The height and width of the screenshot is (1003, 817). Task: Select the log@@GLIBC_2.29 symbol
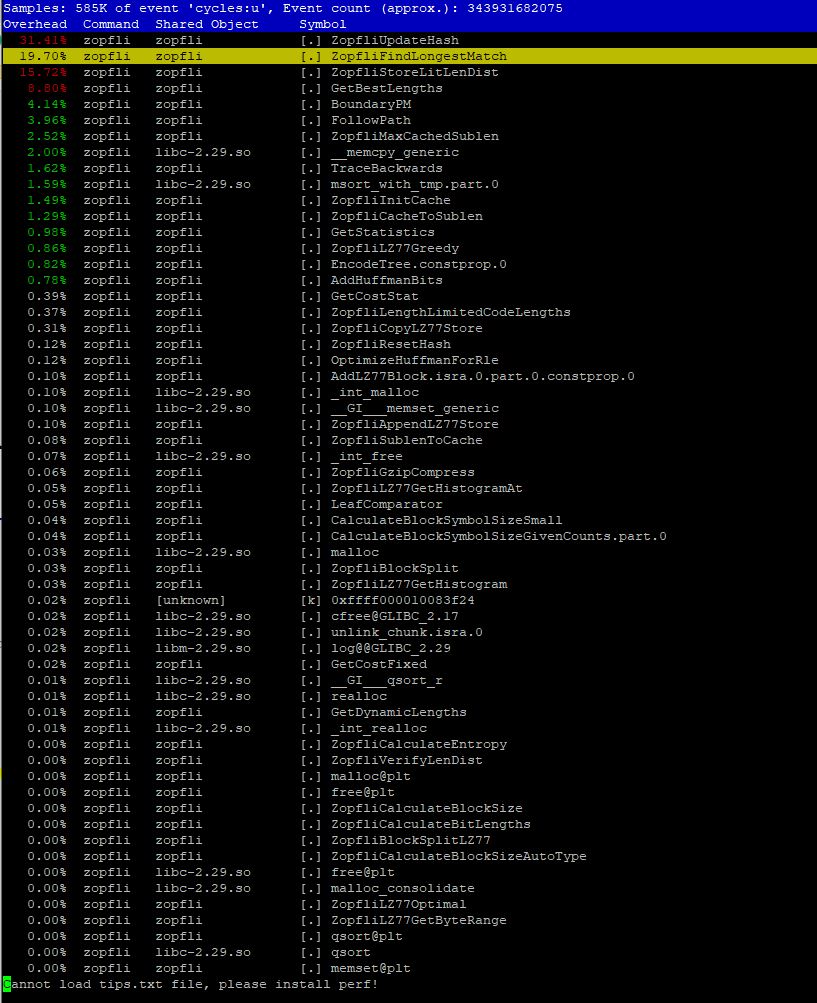point(390,648)
